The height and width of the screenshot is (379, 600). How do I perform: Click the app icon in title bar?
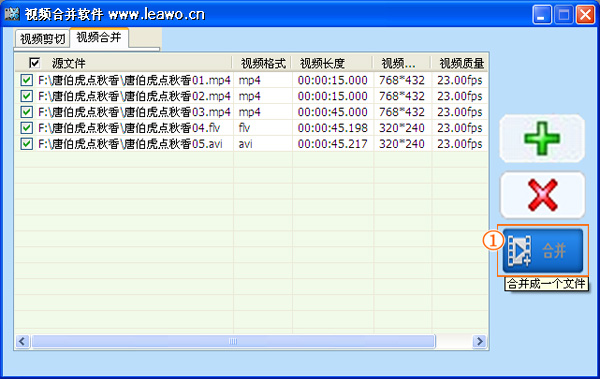[x=12, y=14]
